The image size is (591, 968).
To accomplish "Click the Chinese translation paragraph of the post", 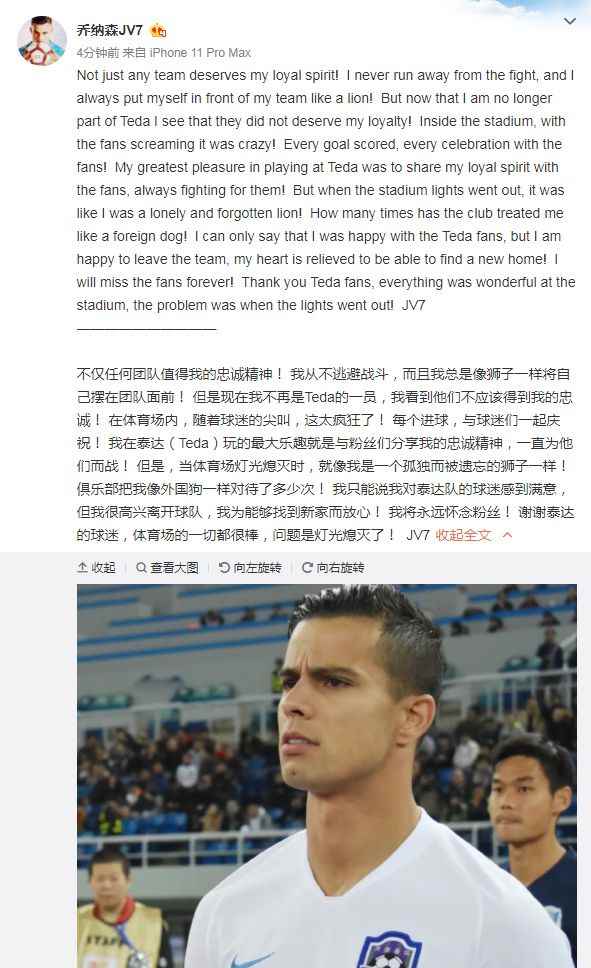I will pos(325,454).
